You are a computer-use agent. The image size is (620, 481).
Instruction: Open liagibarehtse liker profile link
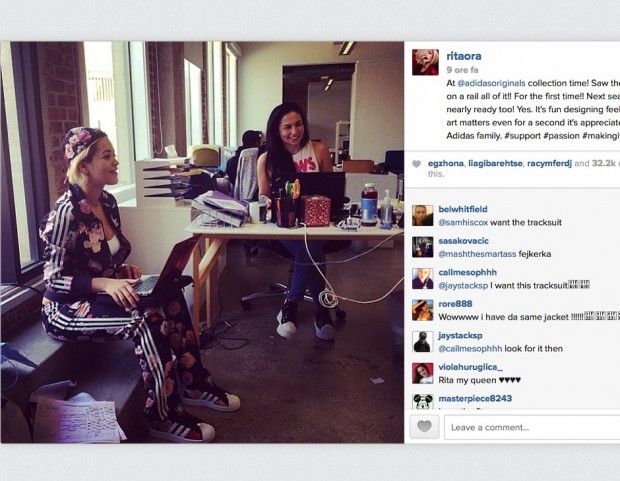(x=495, y=163)
